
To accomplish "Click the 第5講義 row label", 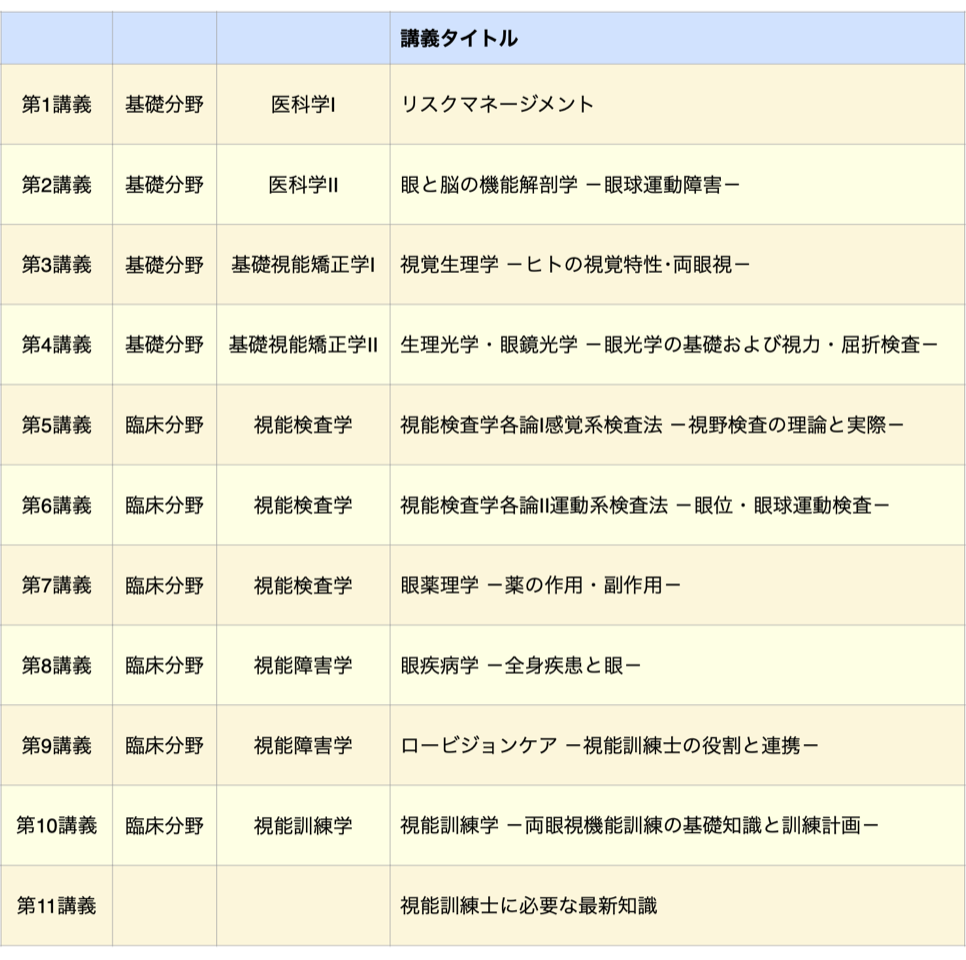I will coord(56,425).
